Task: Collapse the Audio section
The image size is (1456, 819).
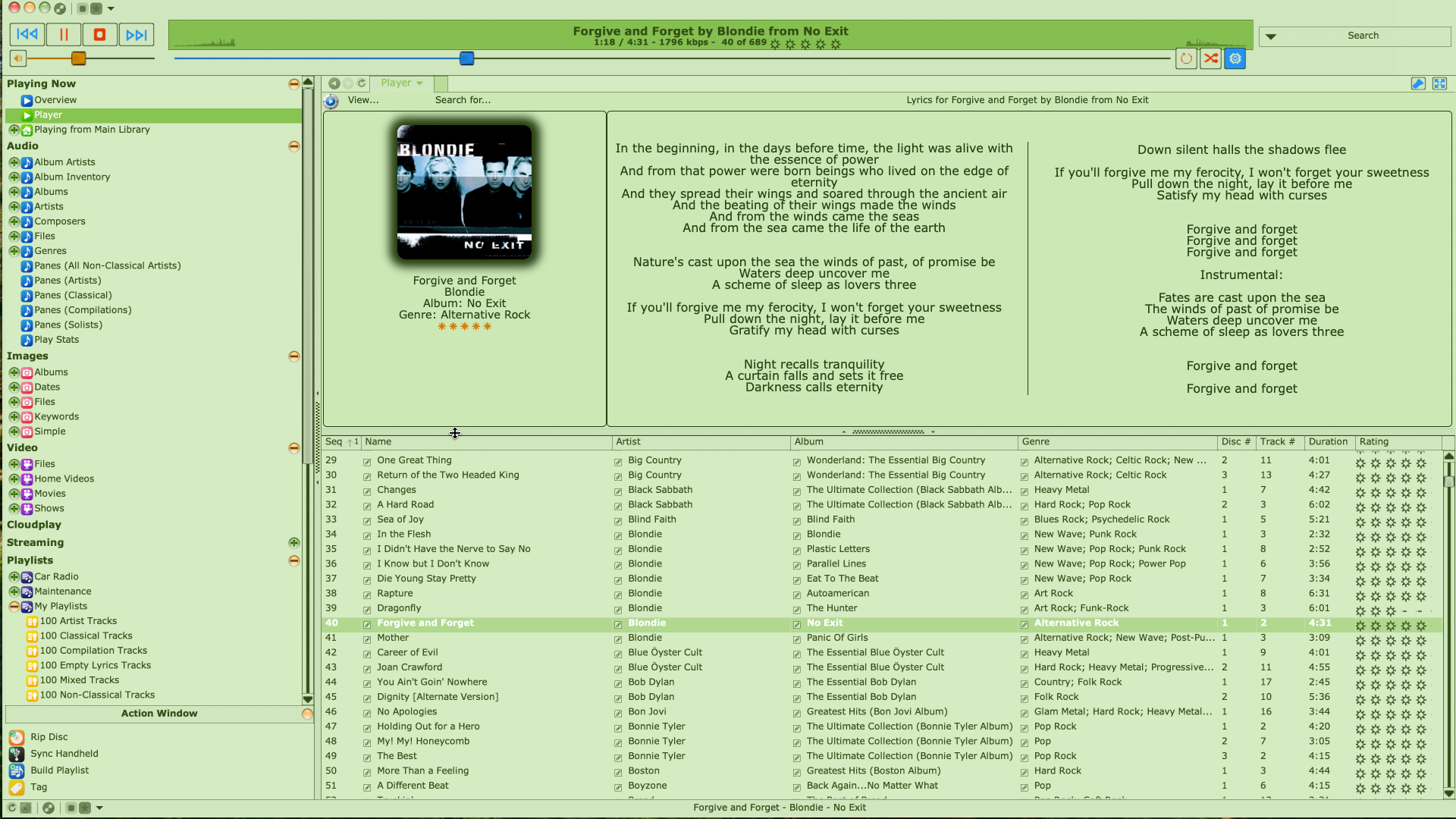Action: click(x=293, y=146)
